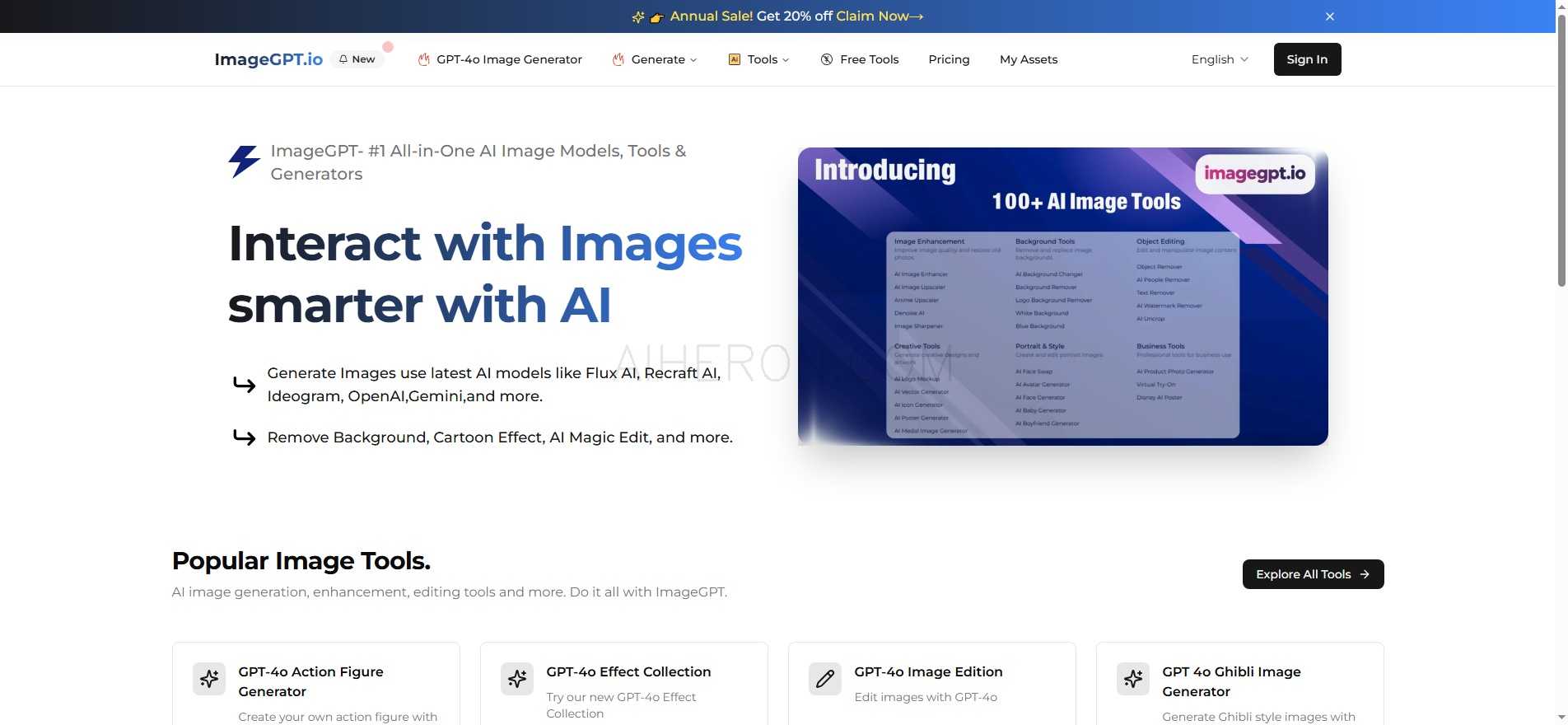
Task: Go to Pricing page
Action: [949, 59]
